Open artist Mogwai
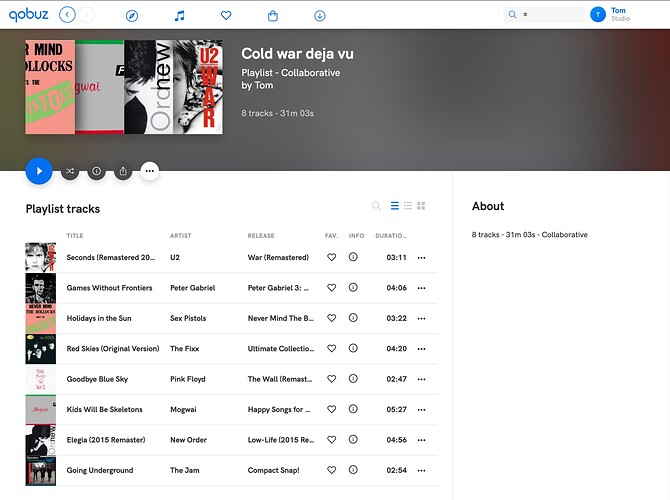670x500 pixels. [x=183, y=409]
